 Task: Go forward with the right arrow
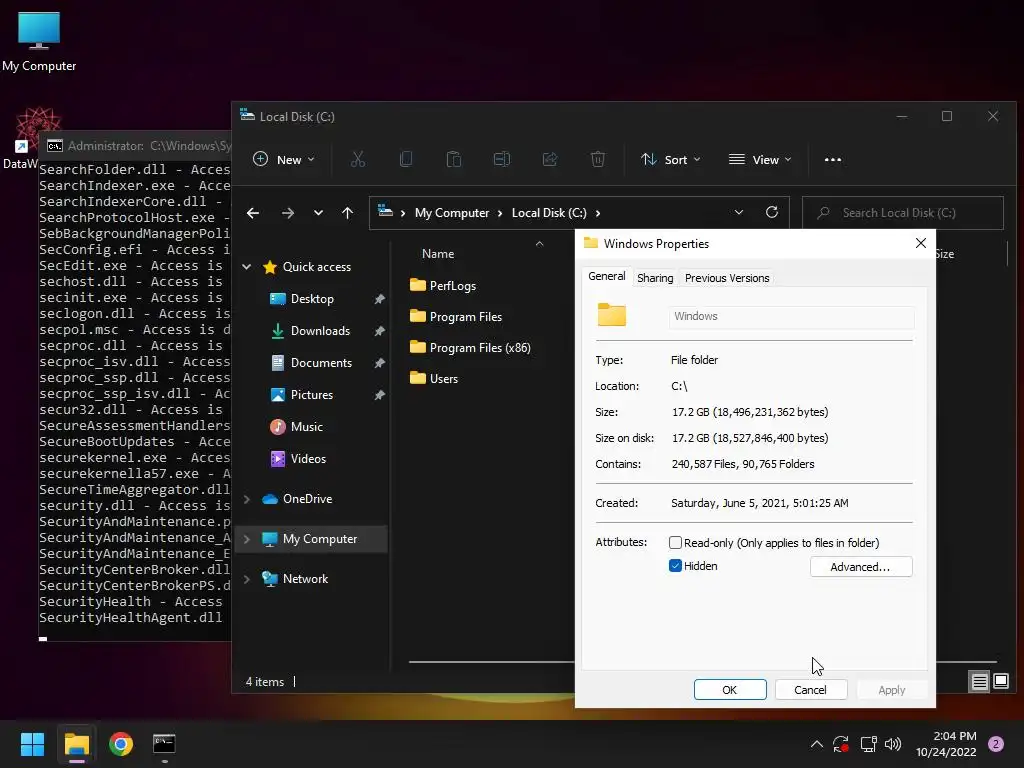pos(287,213)
